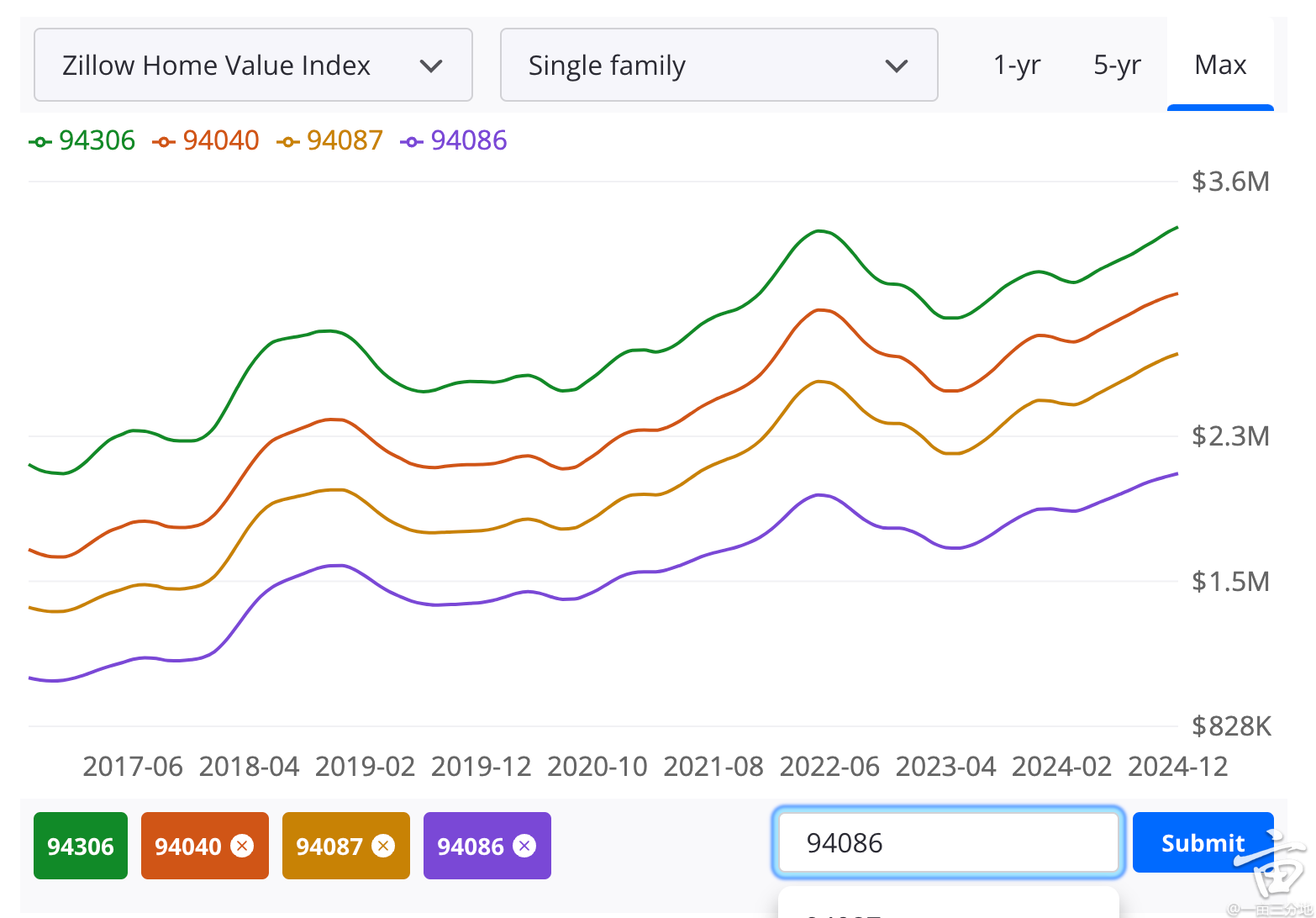Click the $3.6M y-axis label
Screen dimensions: 1316x918
1230,182
